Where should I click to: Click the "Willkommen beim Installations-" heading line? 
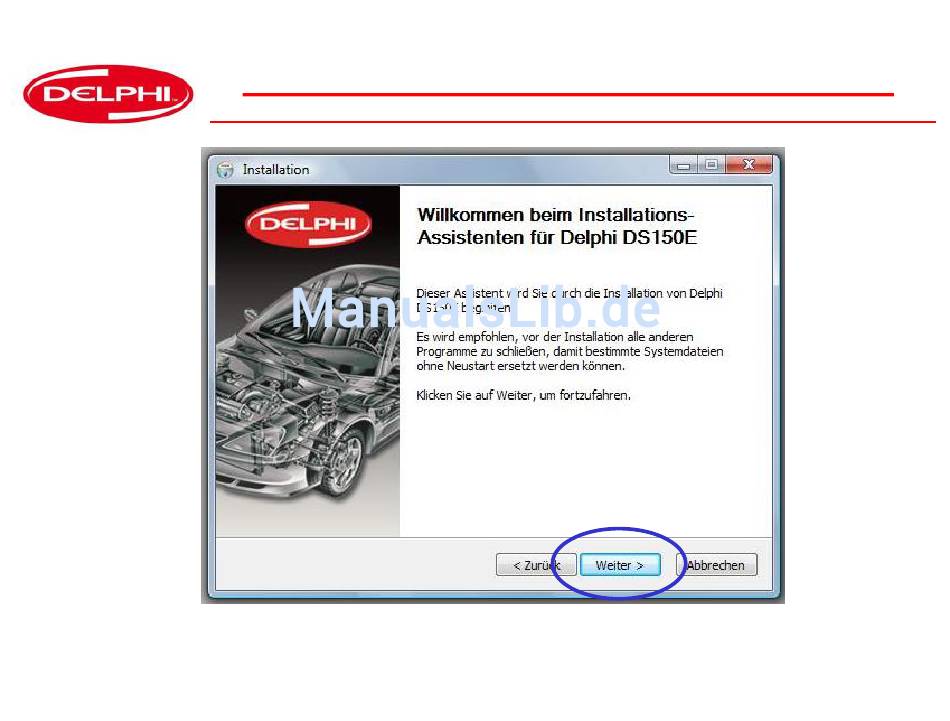click(x=555, y=215)
